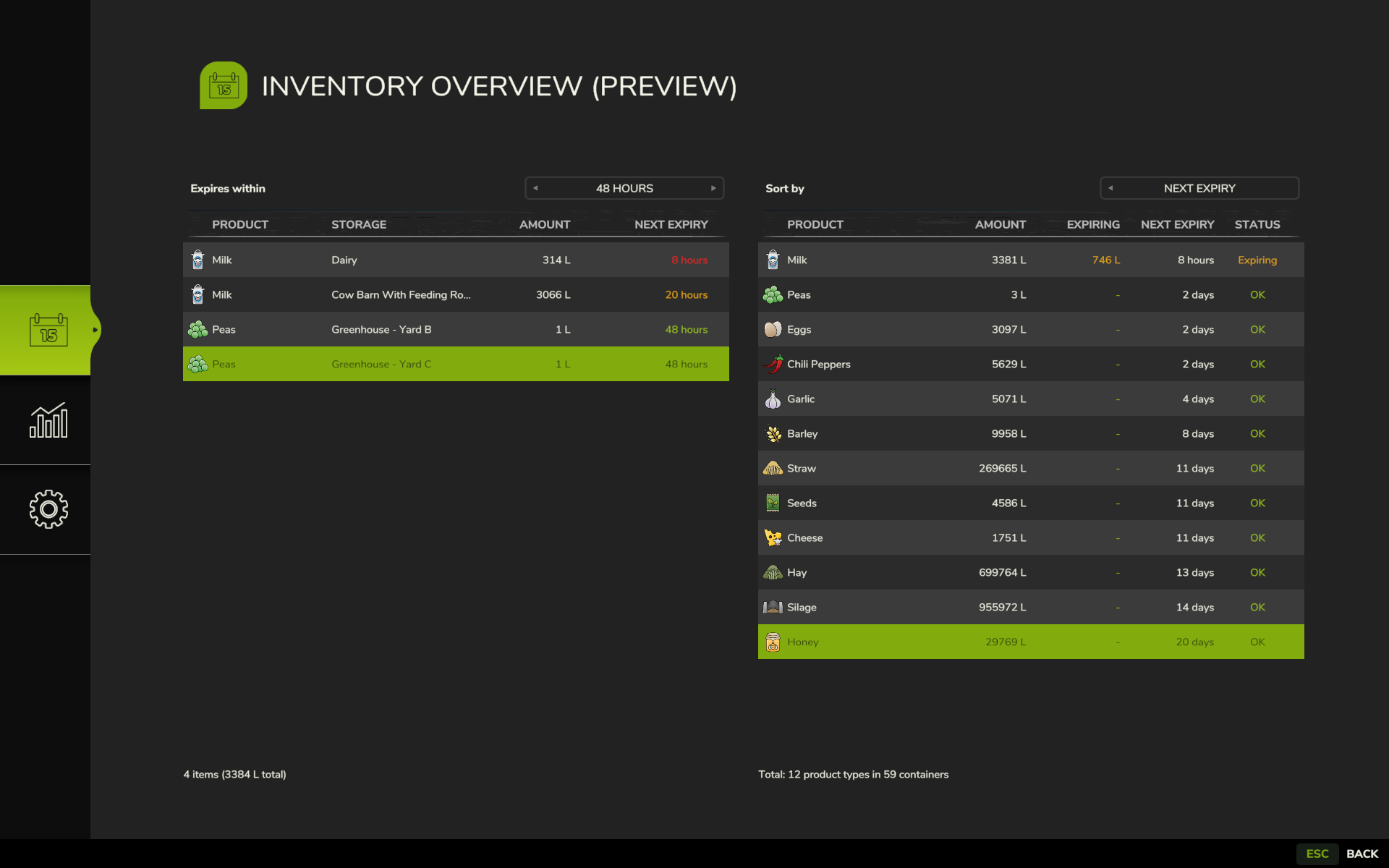Decrease the Expires within period with left arrow
The width and height of the screenshot is (1389, 868).
point(535,188)
